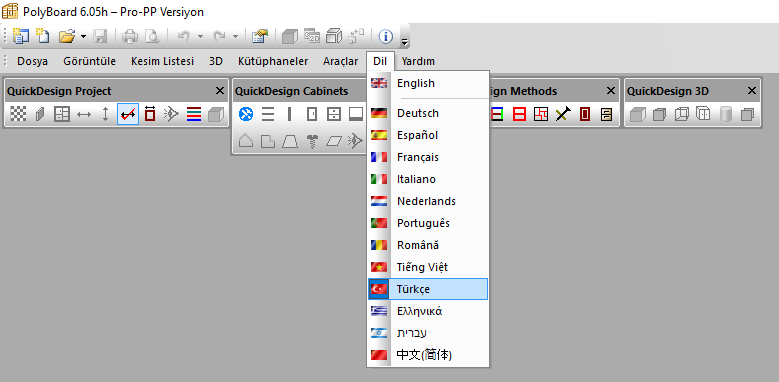Screen dimensions: 779x382
Task: Open the Yardım menu
Action: point(418,61)
